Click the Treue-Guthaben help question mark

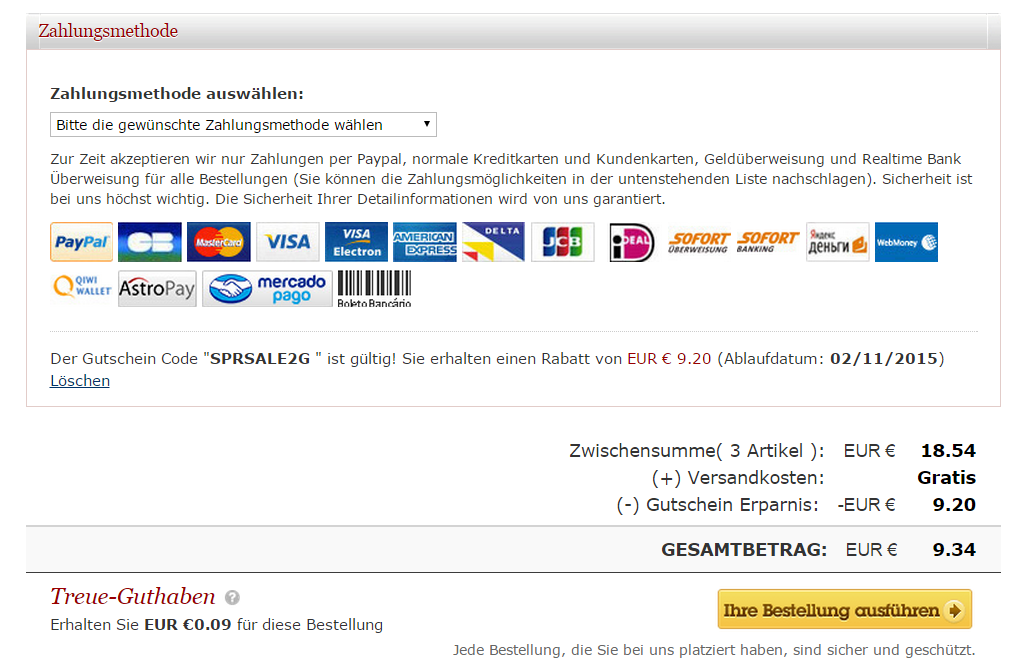click(232, 597)
